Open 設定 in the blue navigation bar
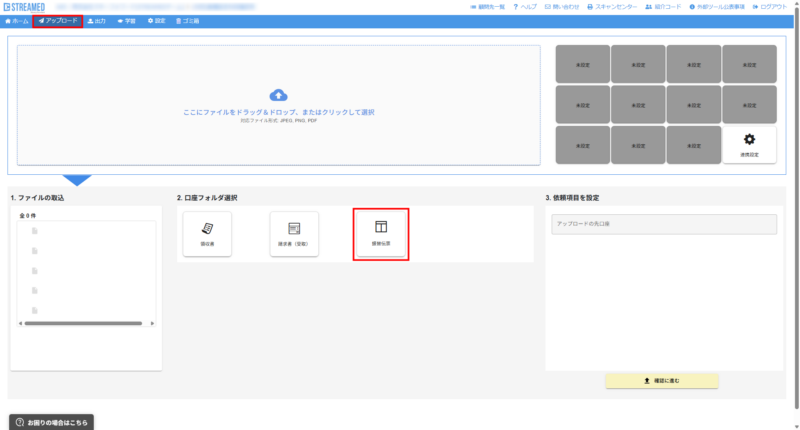Image resolution: width=800 pixels, height=430 pixels. coord(157,21)
